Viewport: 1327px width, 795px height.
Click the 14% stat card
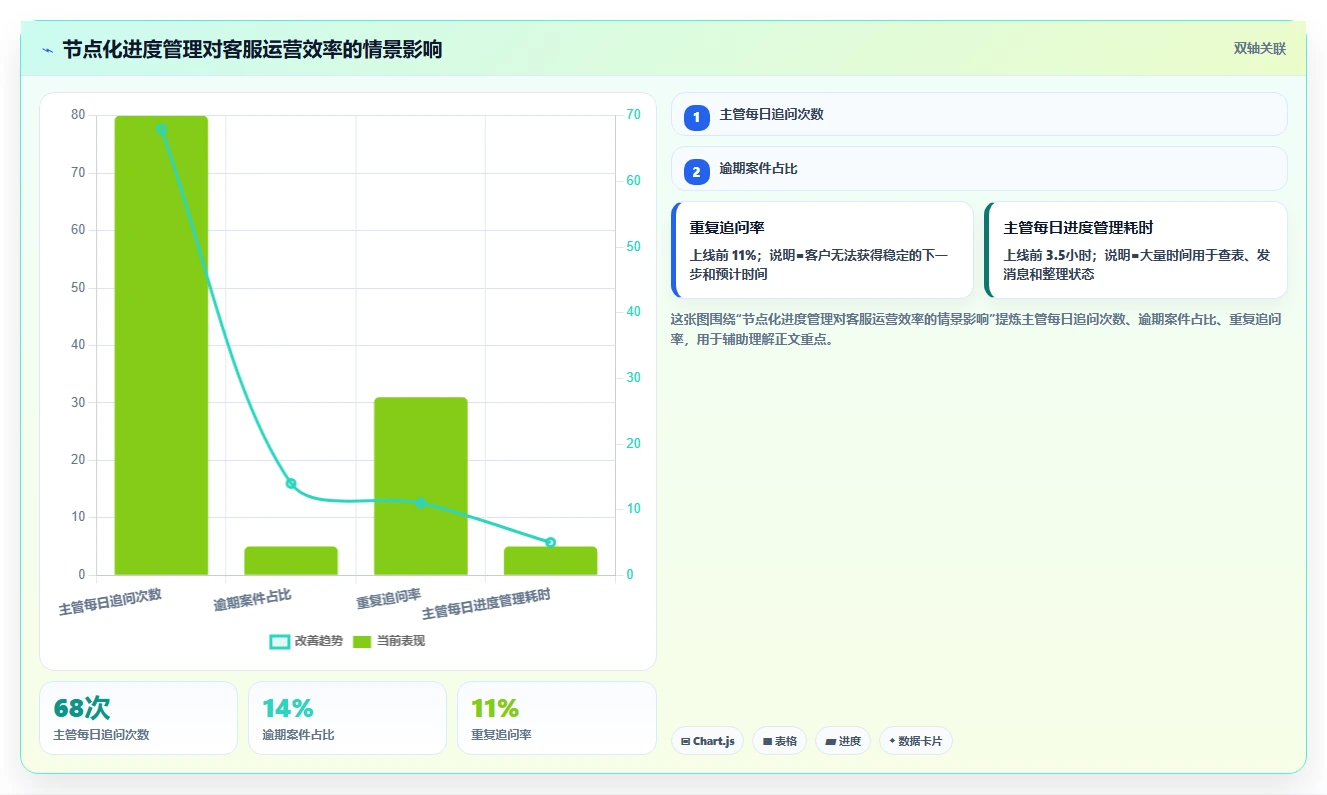(x=347, y=718)
